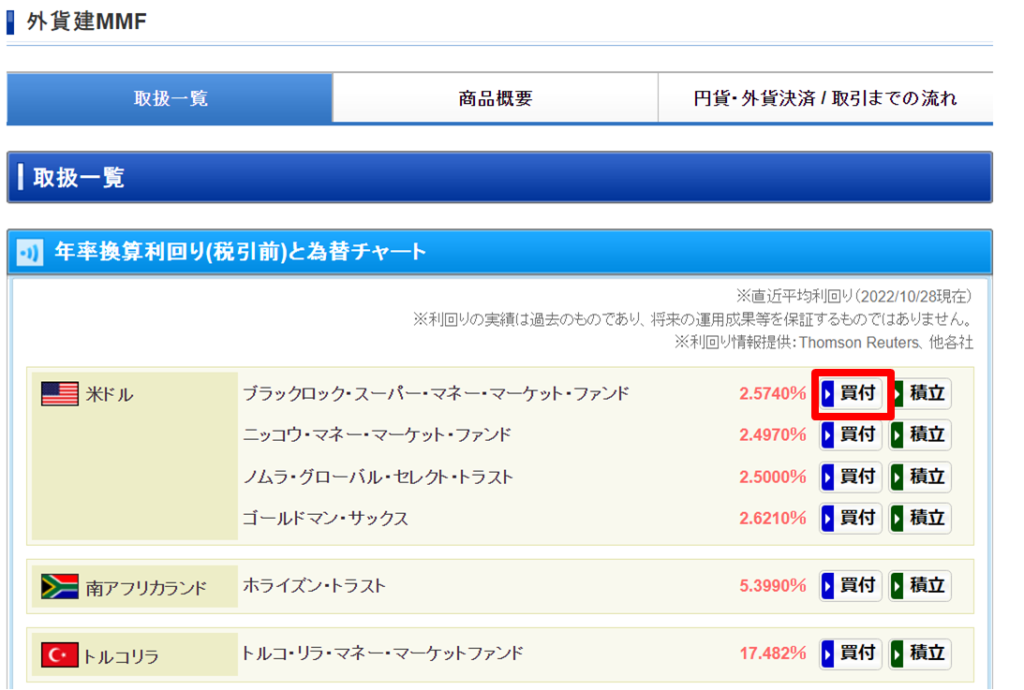1024x690 pixels.
Task: Click the Turkey flag beside トルコリラ
Action: pos(59,655)
